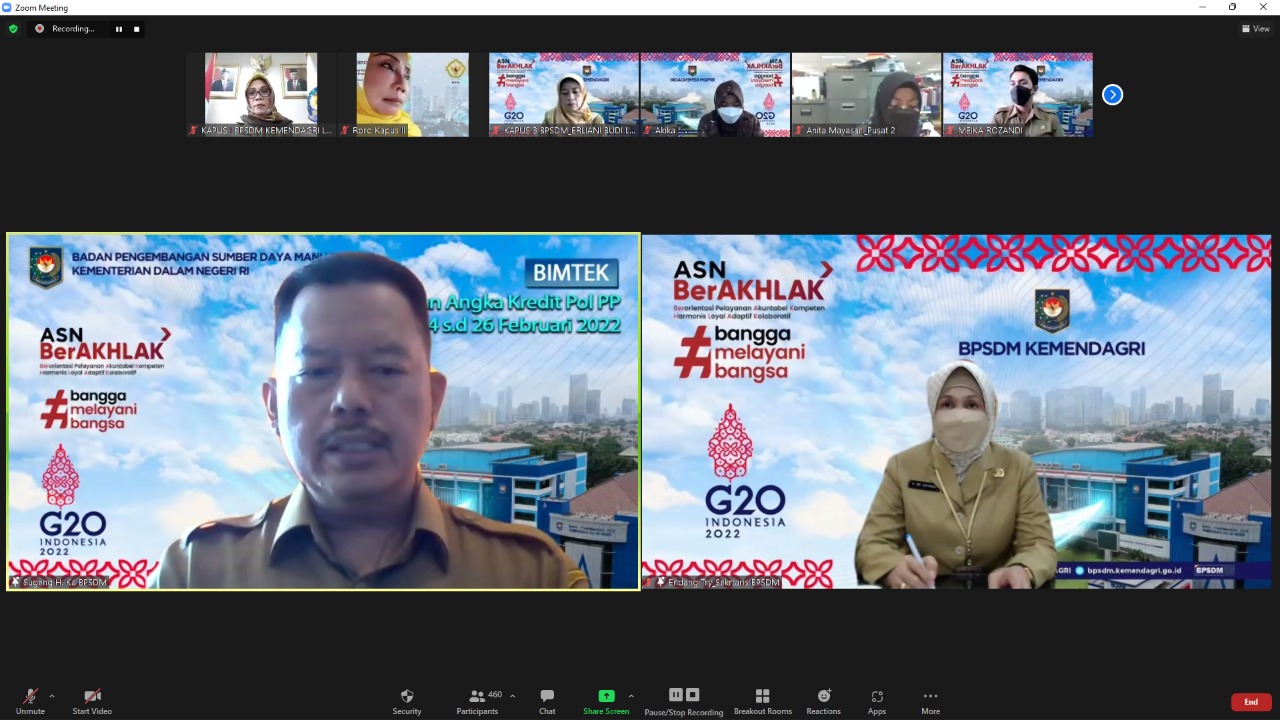Screen dimensions: 1280x720
Task: Expand the Participants options arrow
Action: [x=513, y=696]
